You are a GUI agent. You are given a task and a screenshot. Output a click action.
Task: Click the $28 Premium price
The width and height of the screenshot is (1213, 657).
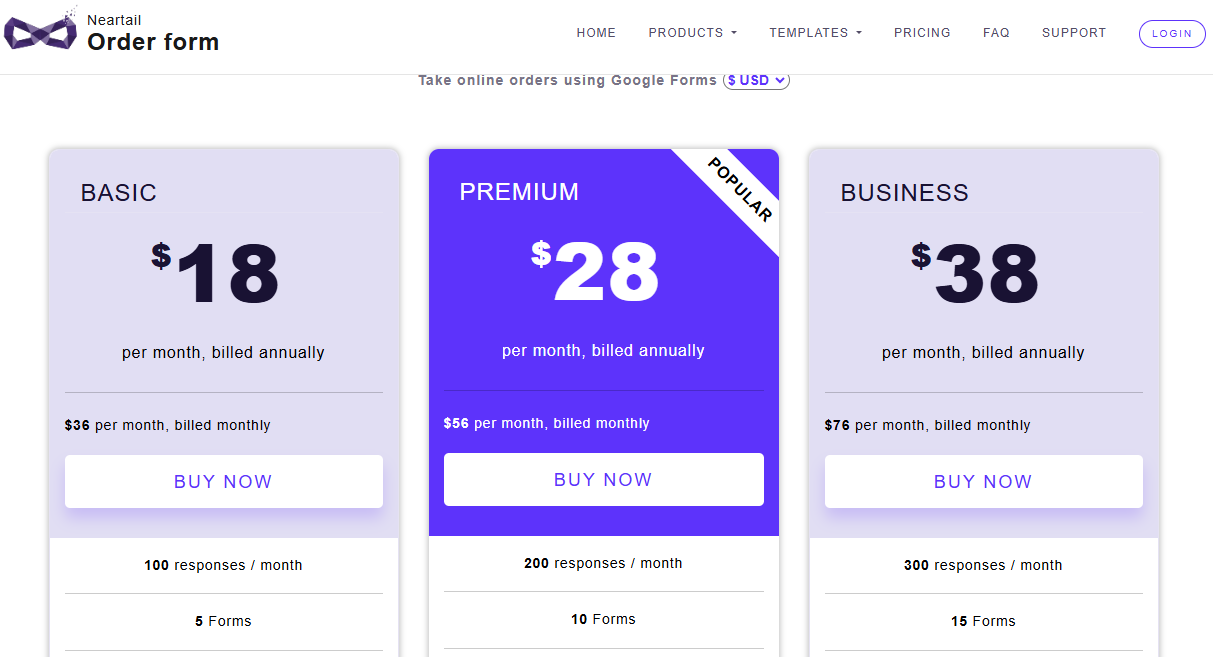click(596, 271)
